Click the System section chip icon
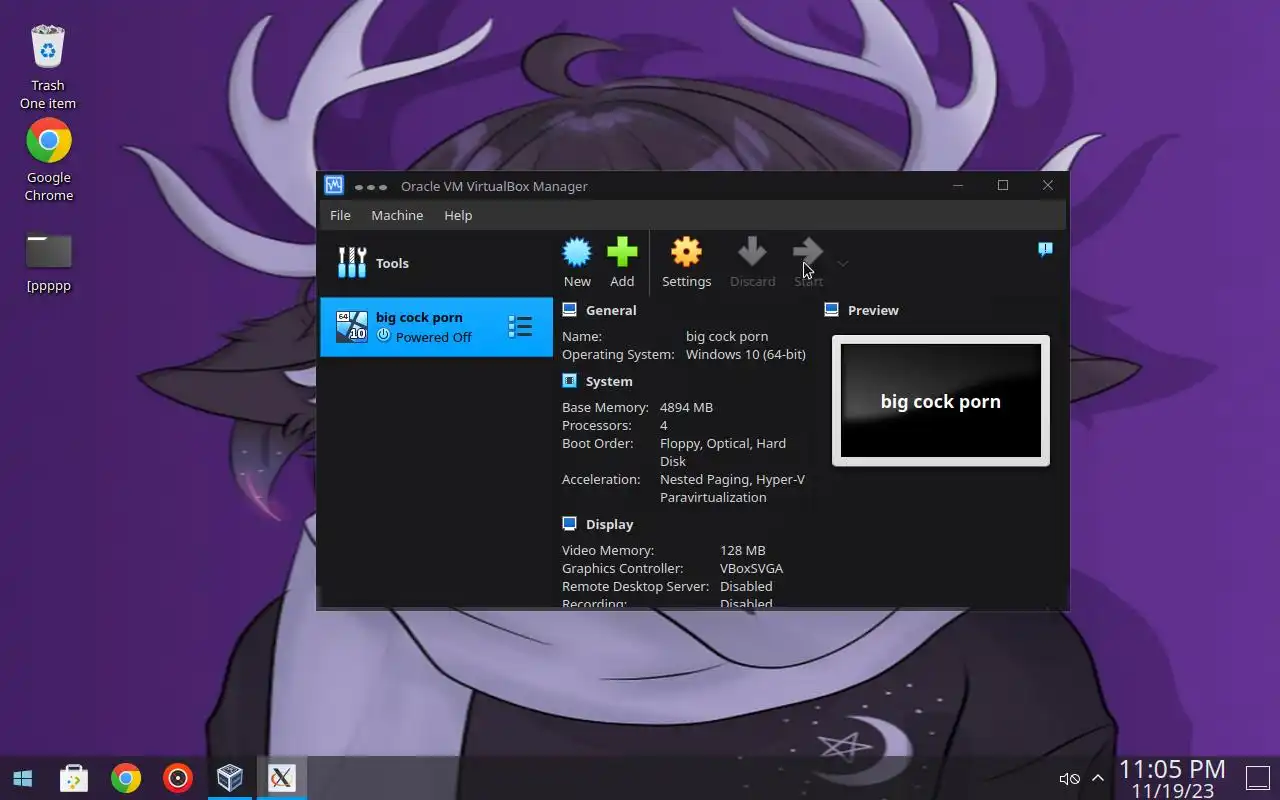The height and width of the screenshot is (800, 1280). (x=569, y=381)
